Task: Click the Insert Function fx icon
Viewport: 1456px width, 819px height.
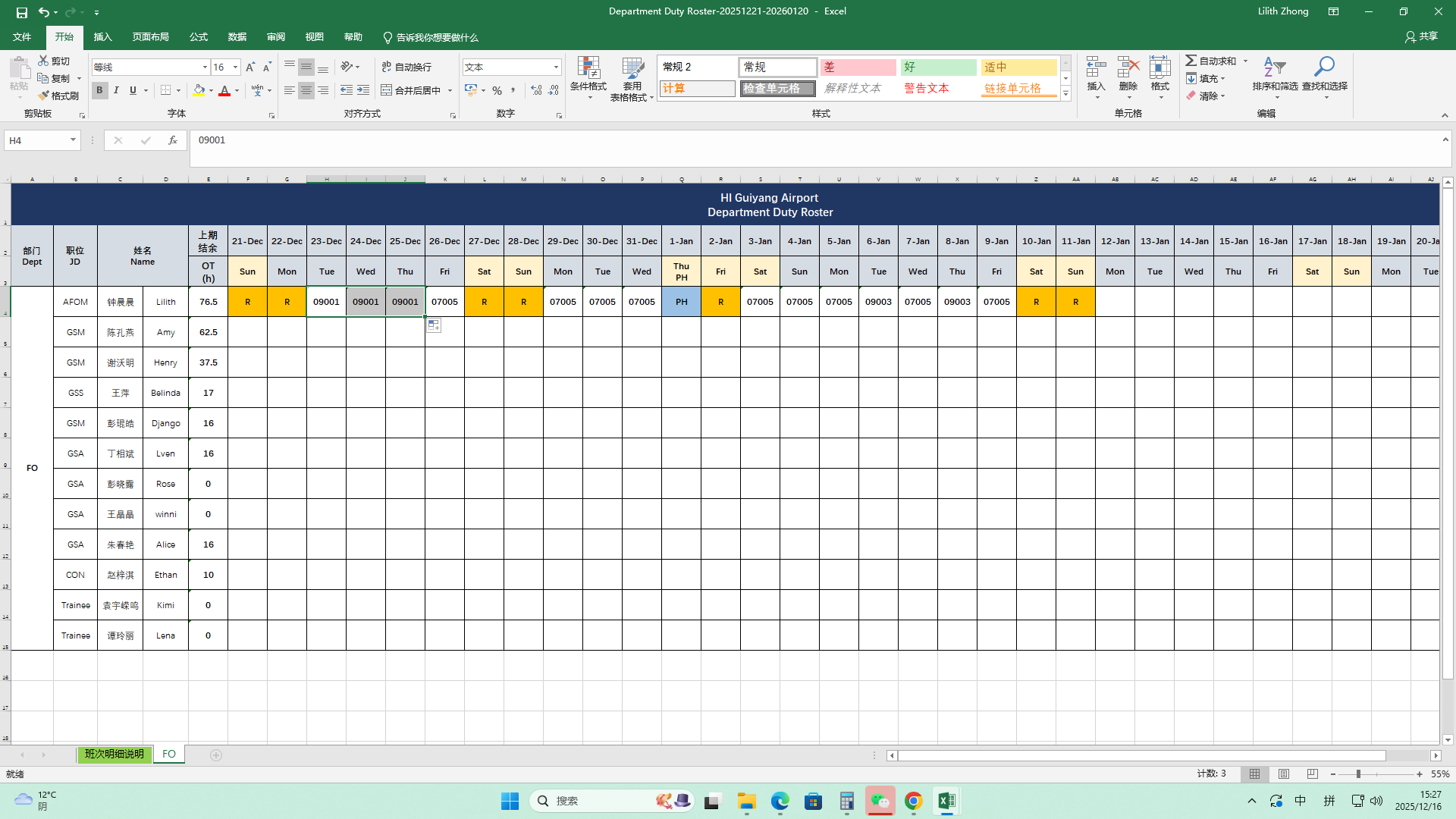Action: point(173,140)
